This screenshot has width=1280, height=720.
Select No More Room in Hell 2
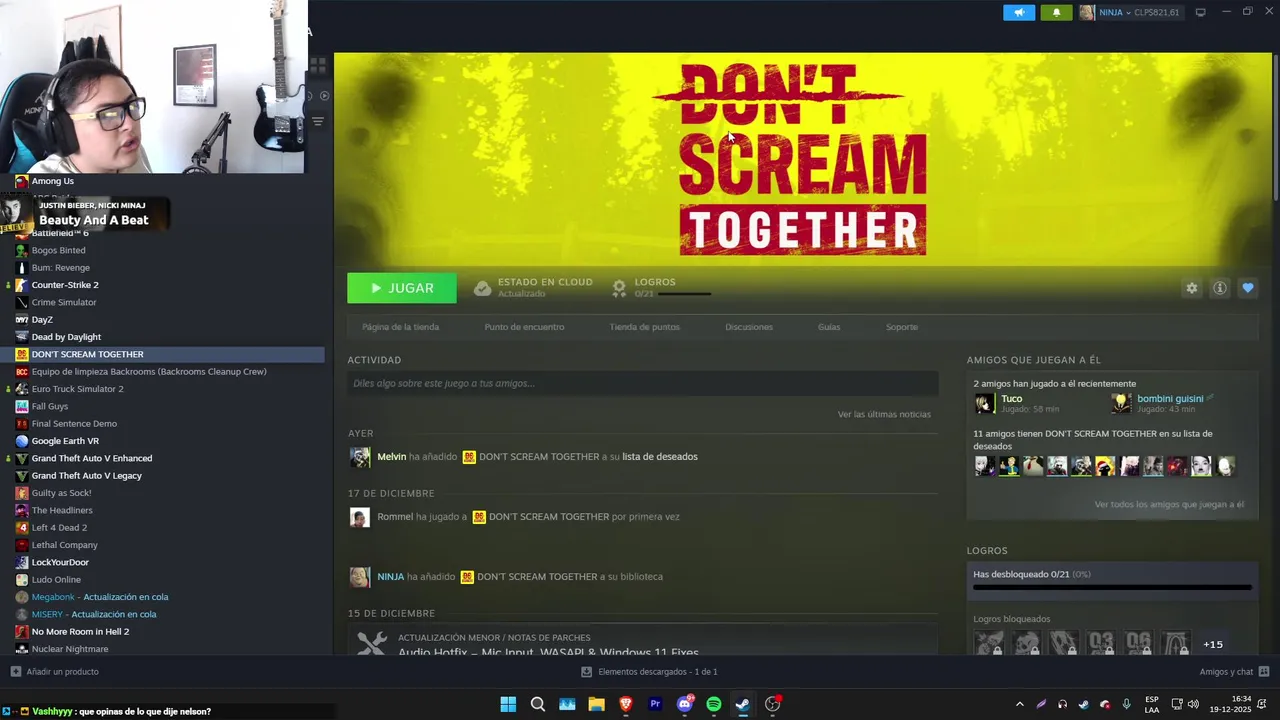coord(80,632)
